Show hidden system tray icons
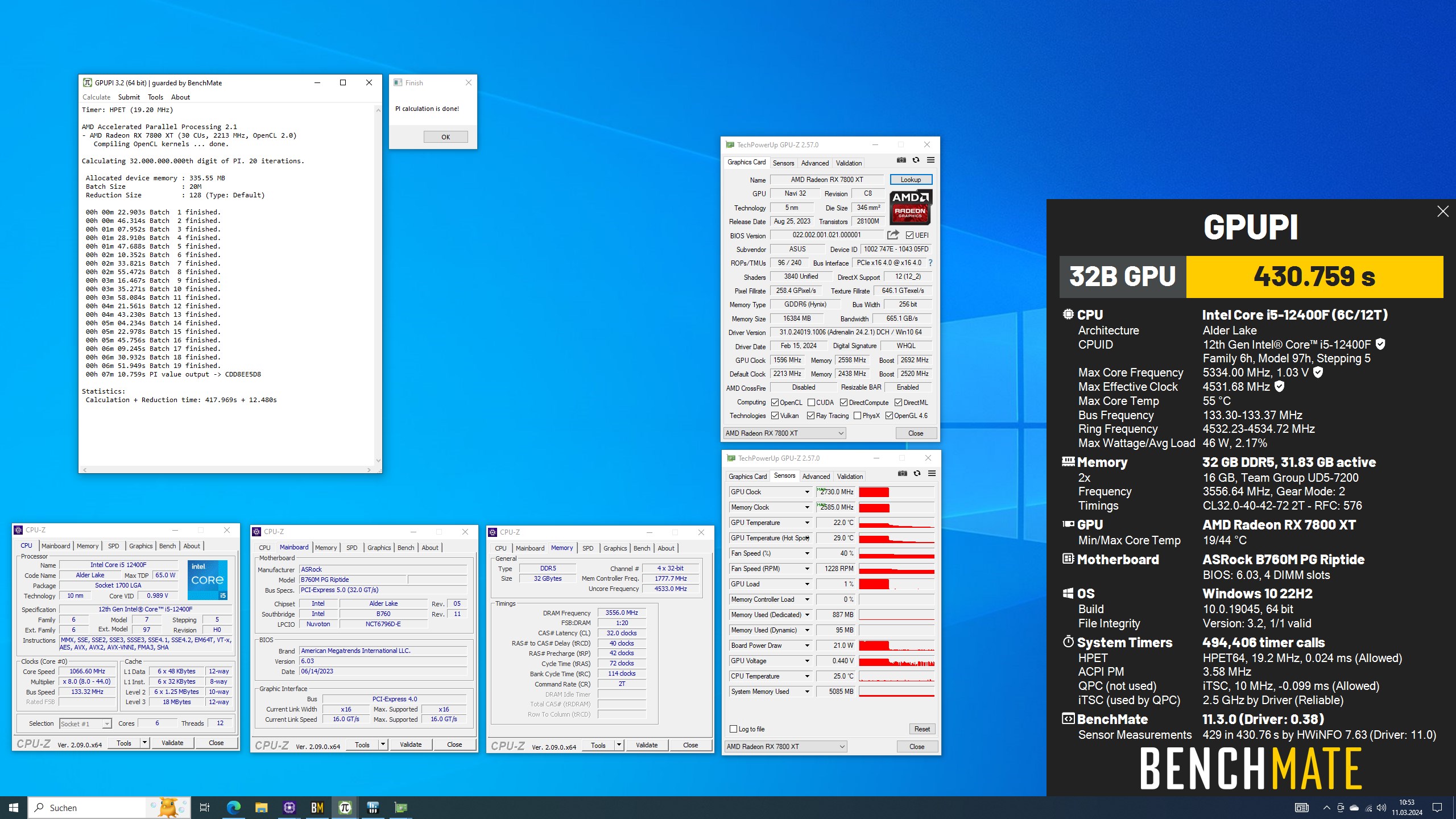The width and height of the screenshot is (1456, 819). pyautogui.click(x=1326, y=808)
